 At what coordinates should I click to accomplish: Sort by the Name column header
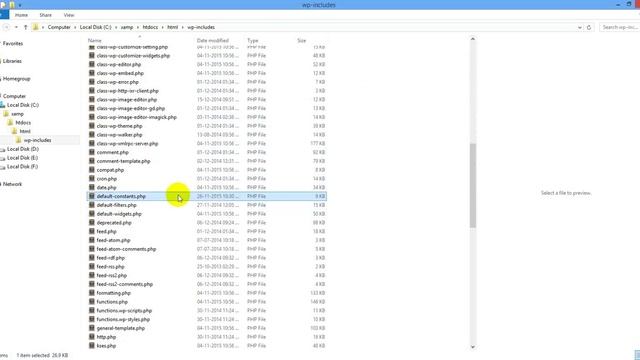95,40
